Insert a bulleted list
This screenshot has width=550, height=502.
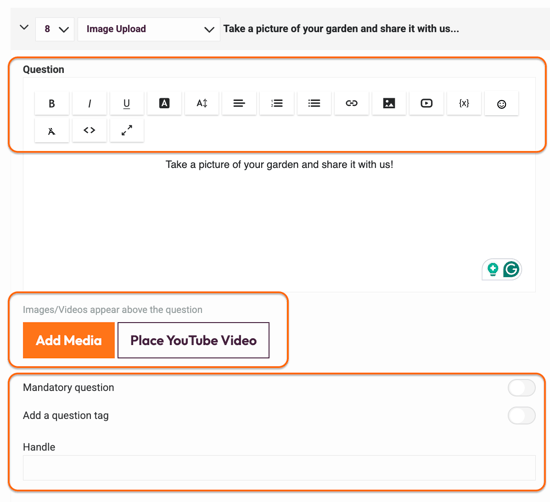click(x=314, y=103)
